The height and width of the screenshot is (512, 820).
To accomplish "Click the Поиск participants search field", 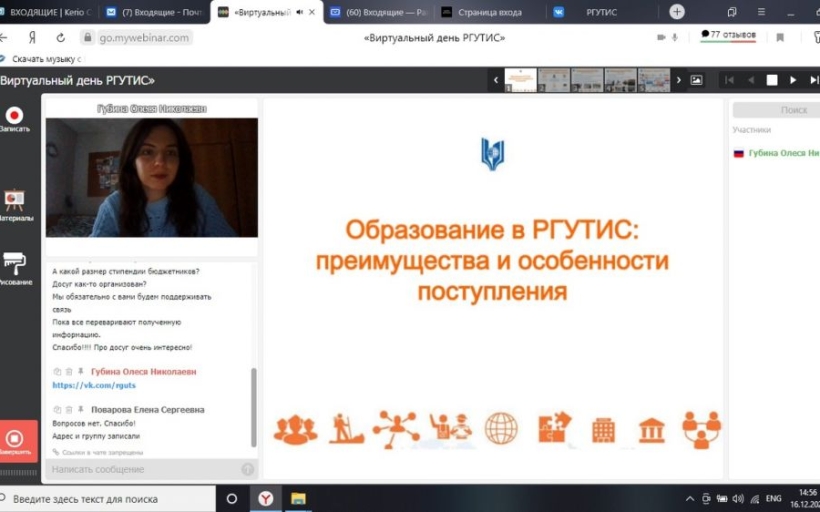I will tap(776, 110).
